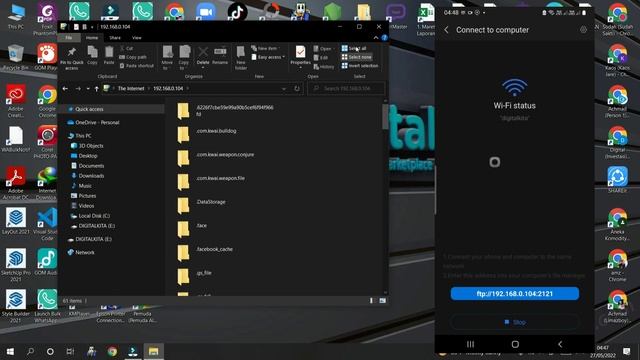
Task: Click Select none in ribbon
Action: click(357, 57)
